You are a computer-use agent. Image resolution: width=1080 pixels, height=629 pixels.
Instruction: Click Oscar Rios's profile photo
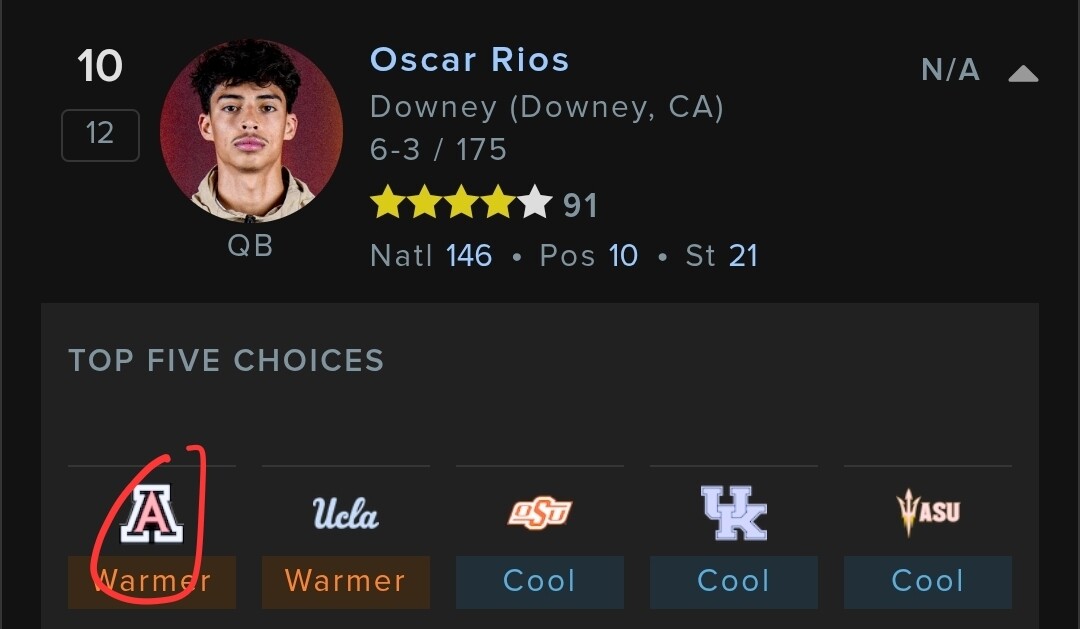[x=251, y=132]
